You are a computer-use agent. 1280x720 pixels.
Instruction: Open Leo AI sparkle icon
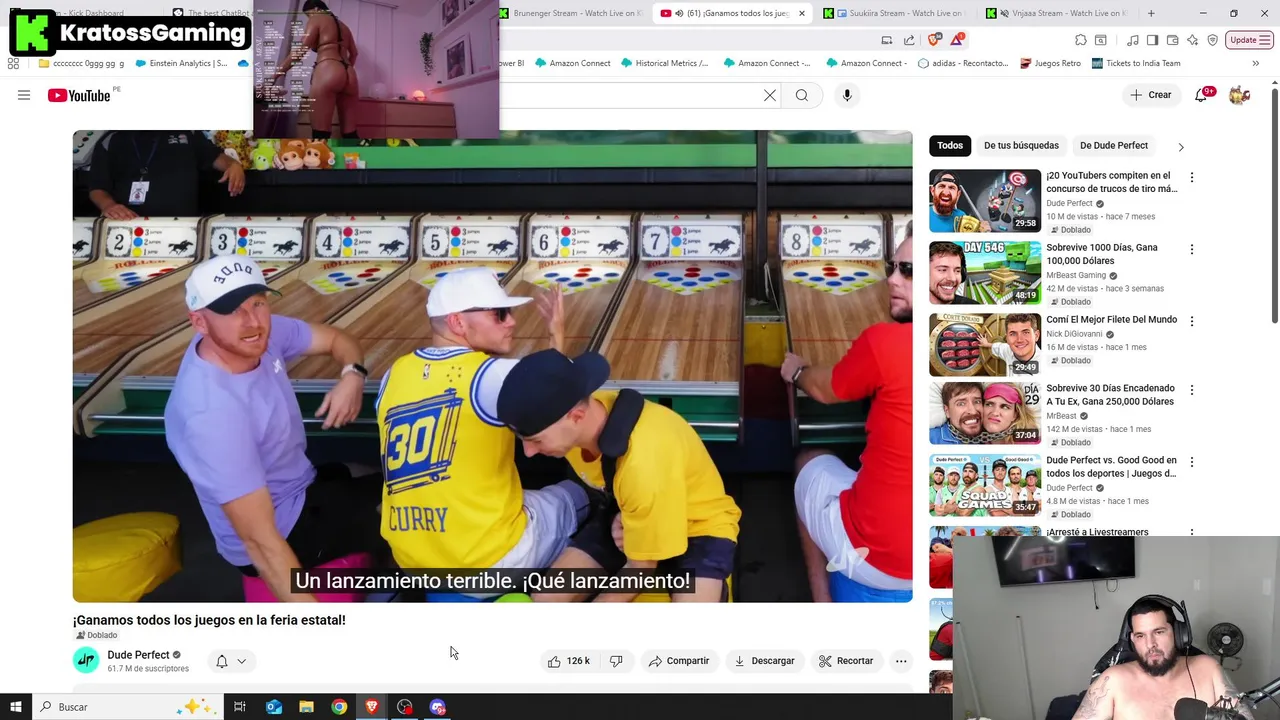click(x=1192, y=40)
